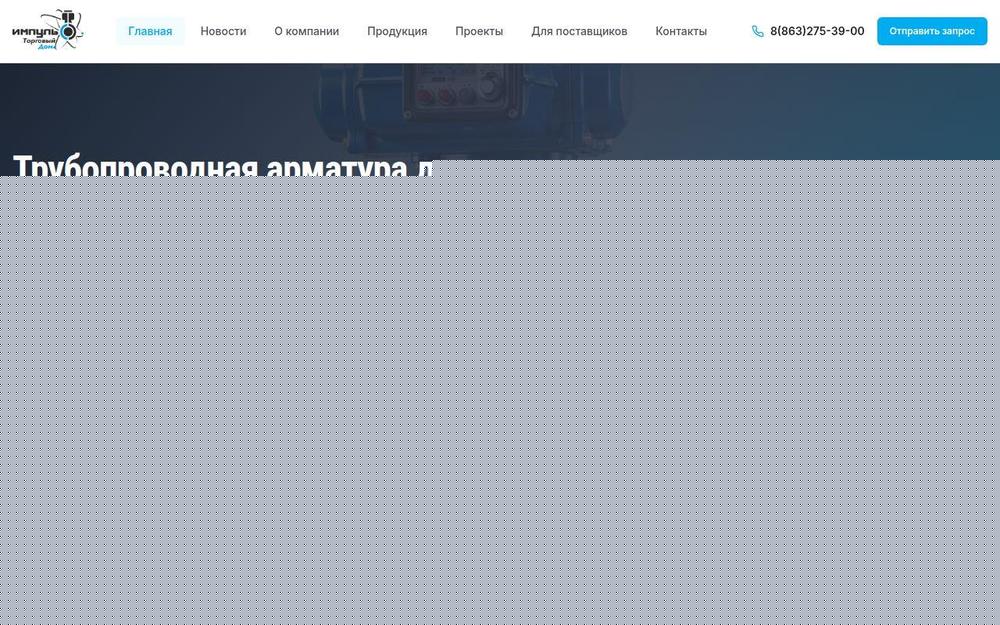Open the Продукция navigation item
This screenshot has height=625, width=1000.
(397, 31)
